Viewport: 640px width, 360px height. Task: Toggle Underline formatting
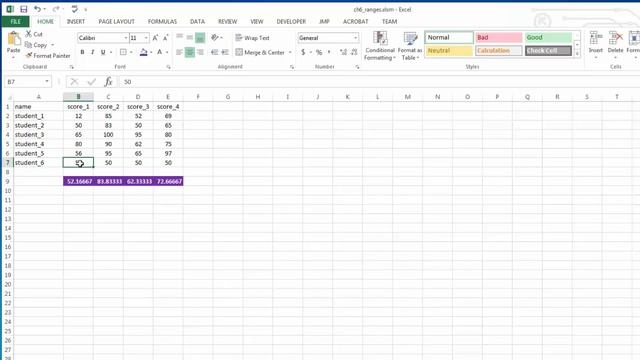point(103,52)
